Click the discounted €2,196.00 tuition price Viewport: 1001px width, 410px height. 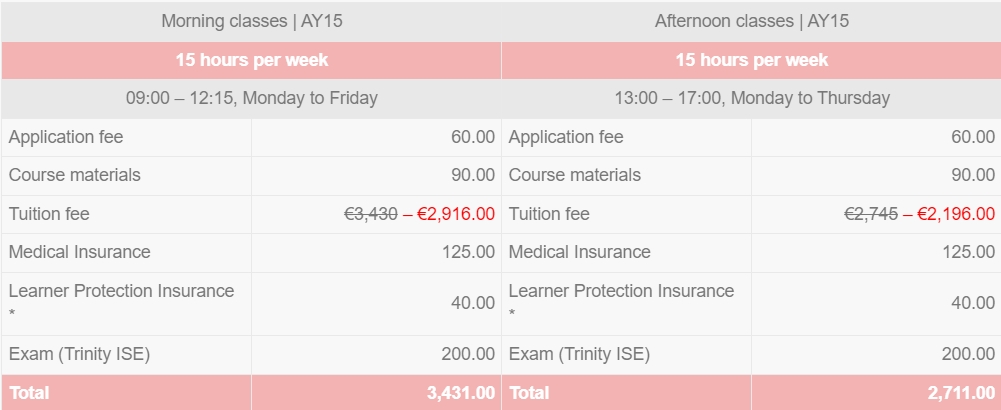tap(955, 214)
